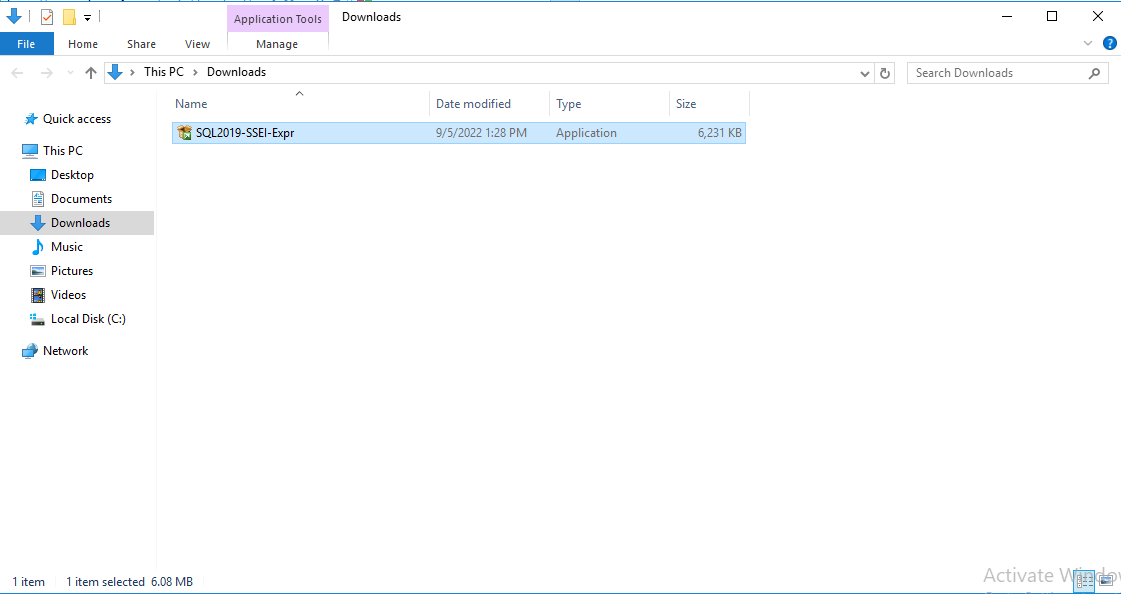
Task: Open Local Disk (C:) in the navigation pane
Action: 88,319
